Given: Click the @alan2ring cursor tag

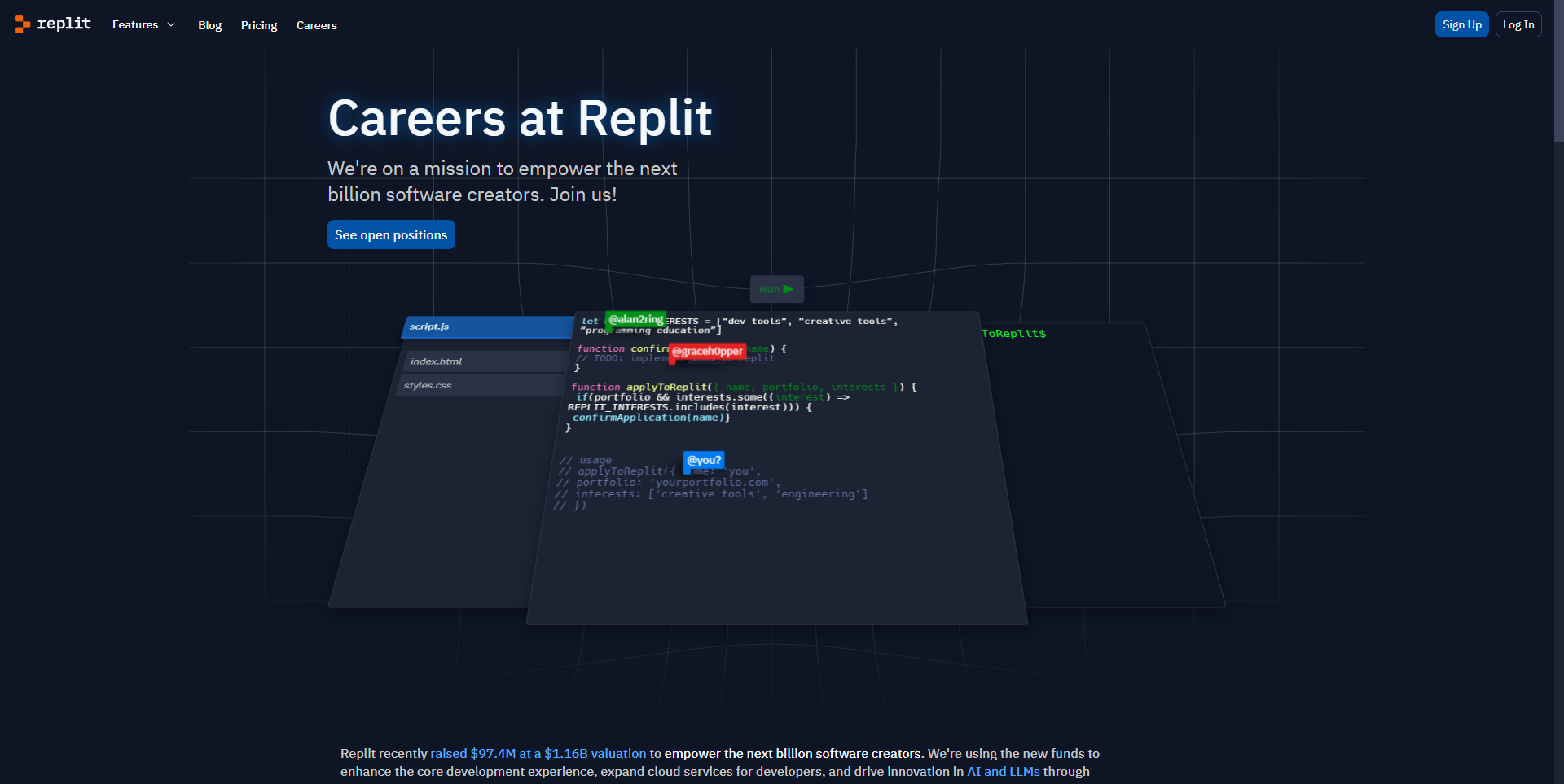Looking at the screenshot, I should pos(635,320).
